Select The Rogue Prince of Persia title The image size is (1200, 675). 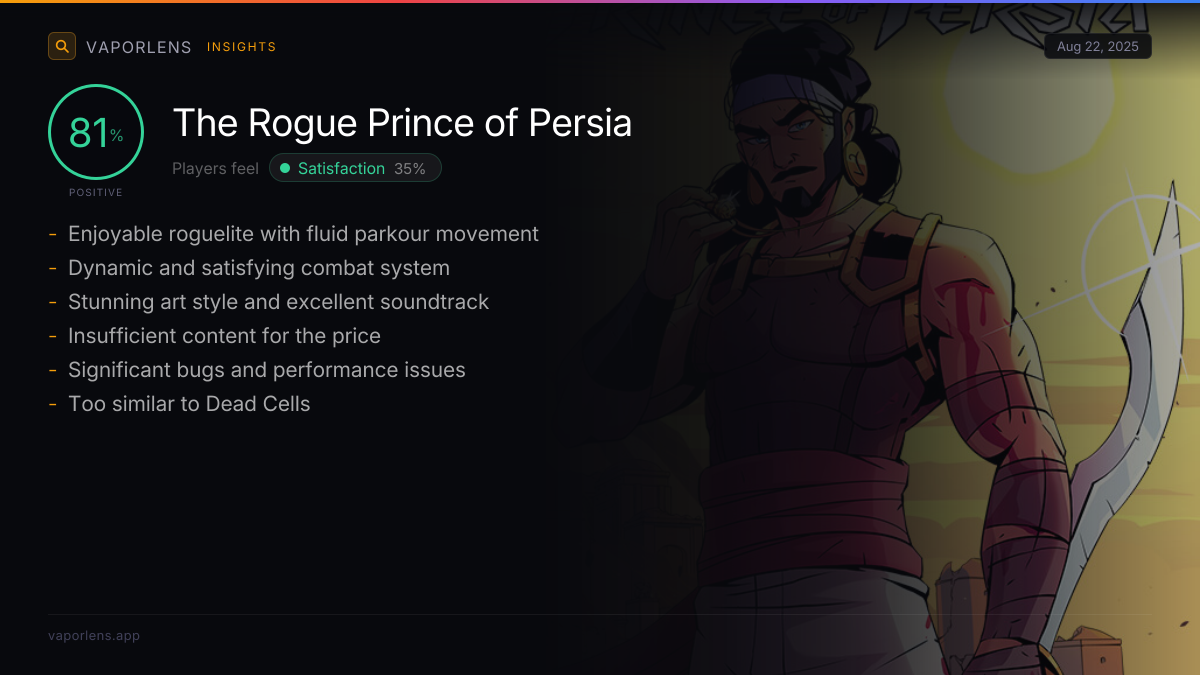402,123
